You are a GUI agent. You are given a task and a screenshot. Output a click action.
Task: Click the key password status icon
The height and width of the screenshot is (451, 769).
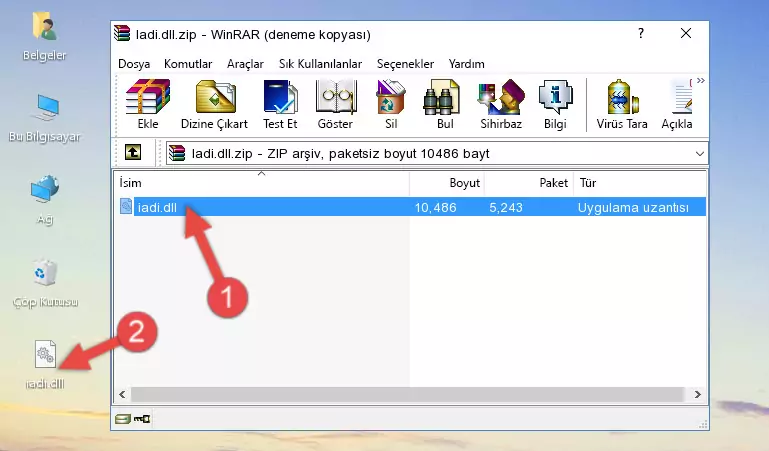pos(142,419)
